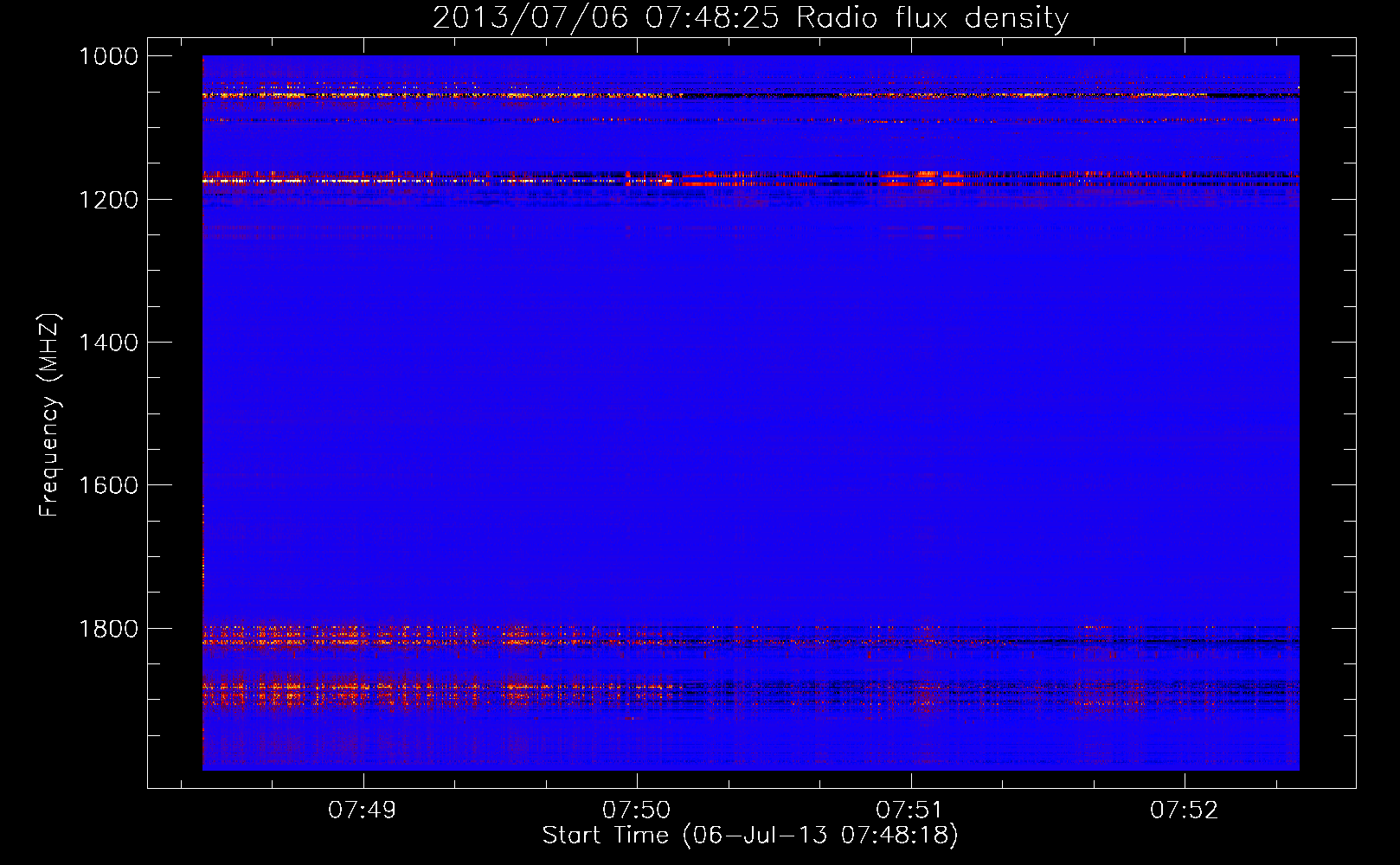Click the 07:51 time tick label
The image size is (1400, 865).
click(x=909, y=811)
